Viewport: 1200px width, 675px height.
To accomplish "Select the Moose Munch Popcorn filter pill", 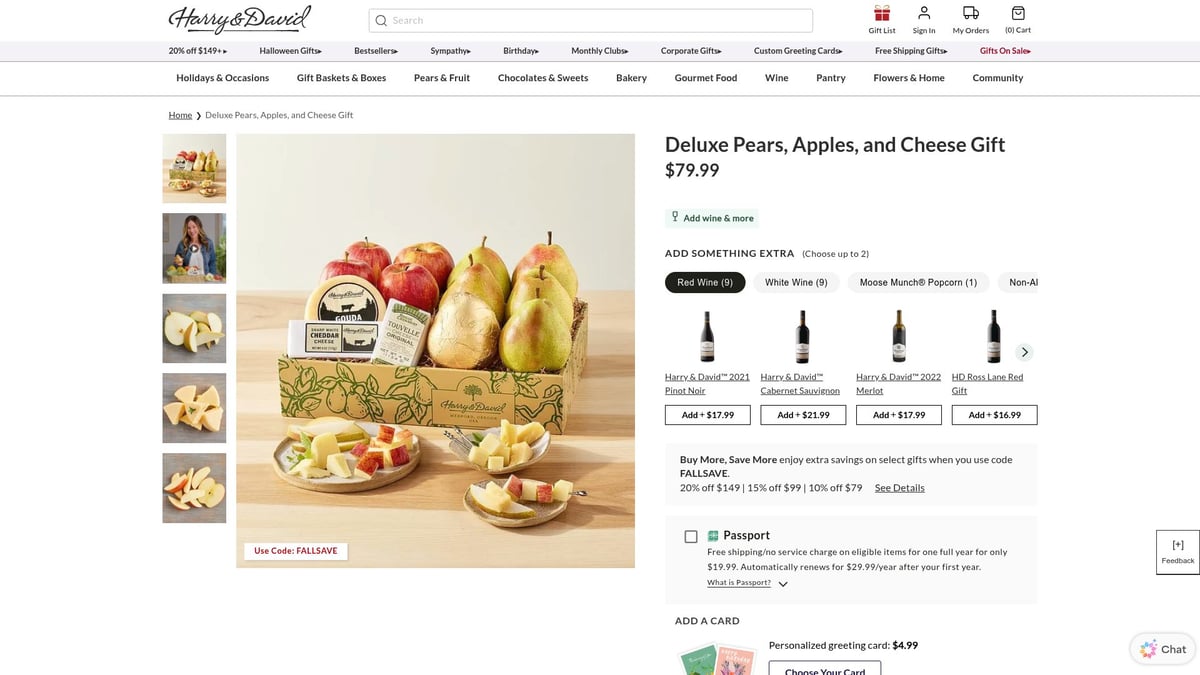I will [x=917, y=282].
